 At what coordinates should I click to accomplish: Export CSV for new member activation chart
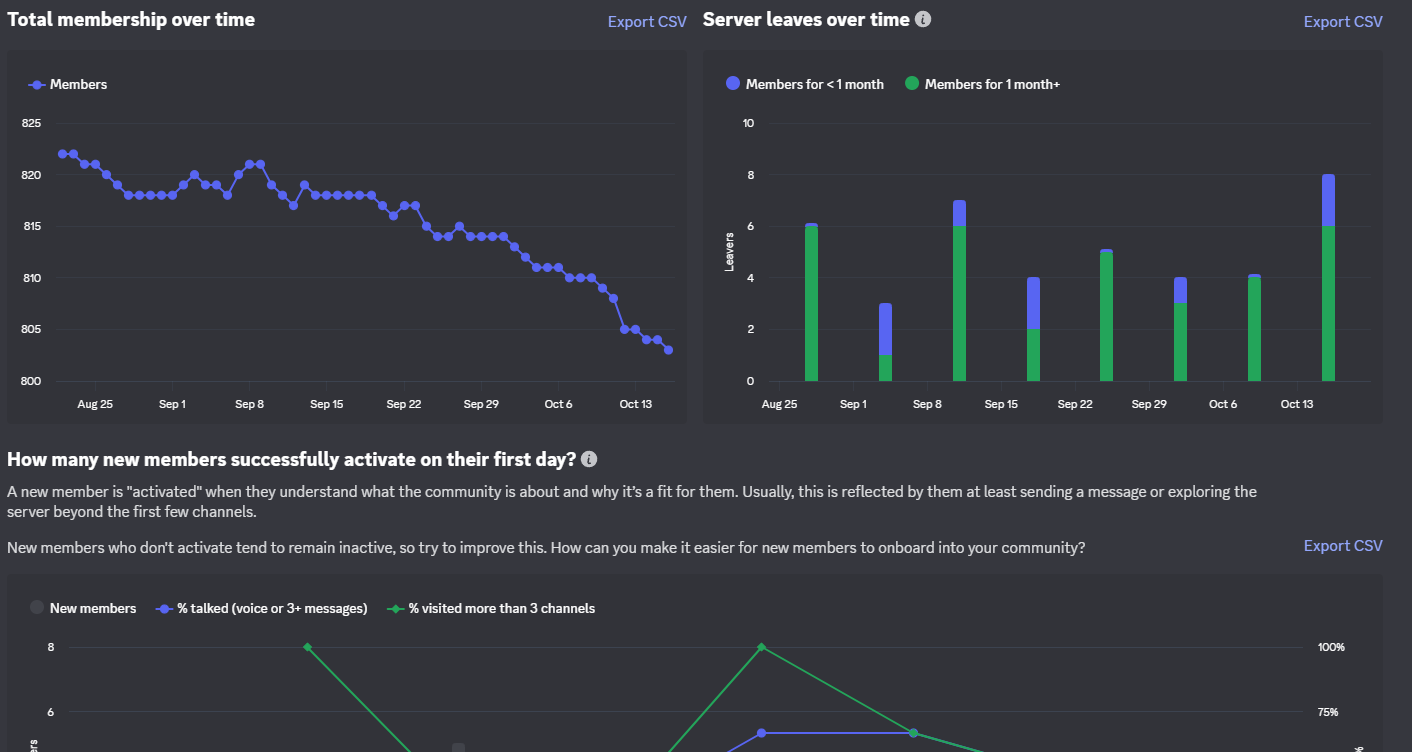pyautogui.click(x=1343, y=546)
